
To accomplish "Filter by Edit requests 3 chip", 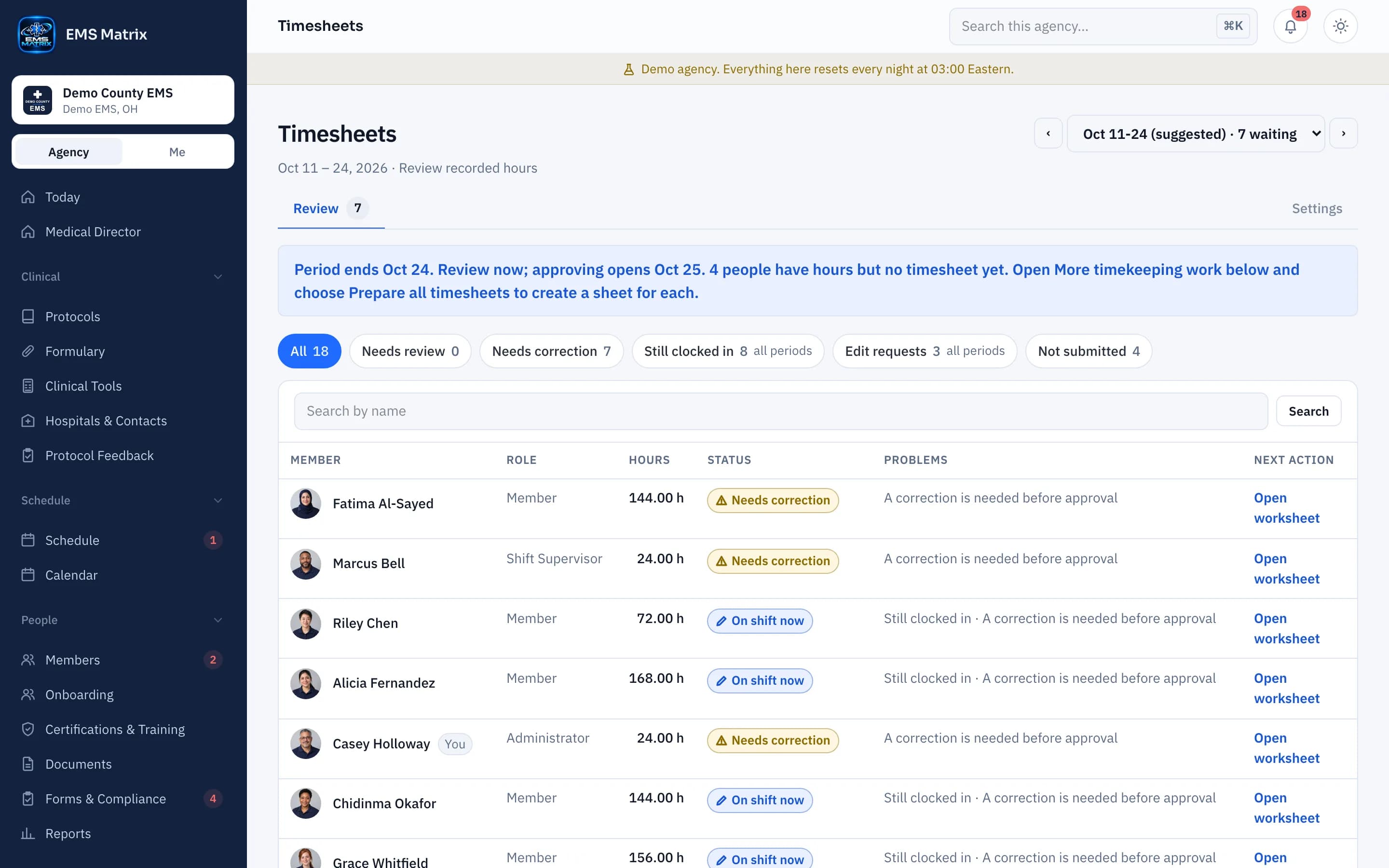I will [925, 351].
